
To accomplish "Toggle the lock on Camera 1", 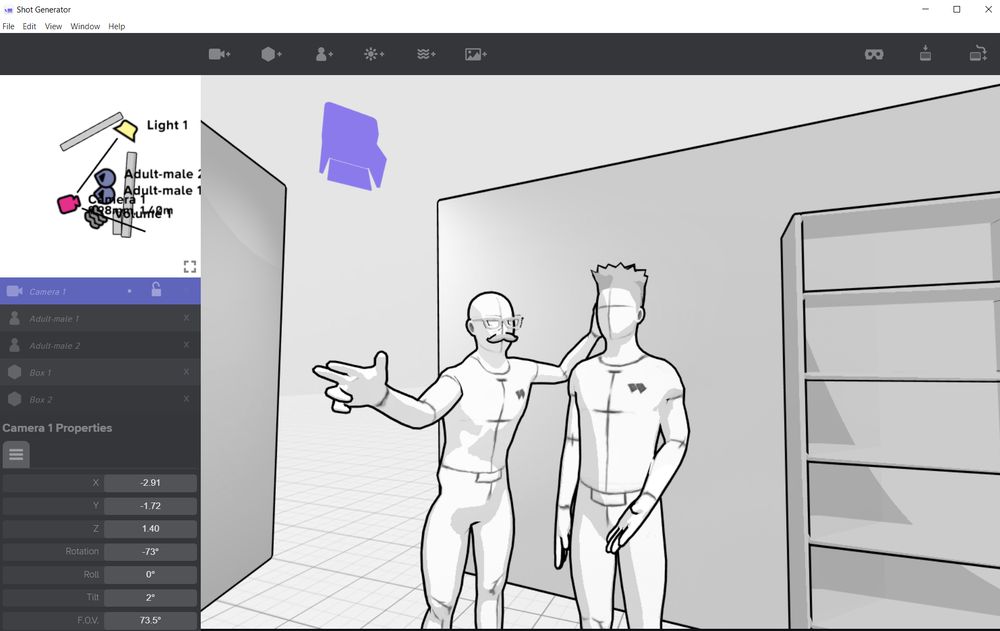I will pos(158,290).
